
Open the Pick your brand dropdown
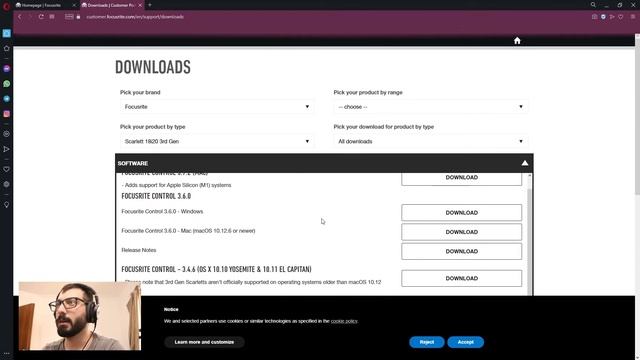[x=217, y=107]
